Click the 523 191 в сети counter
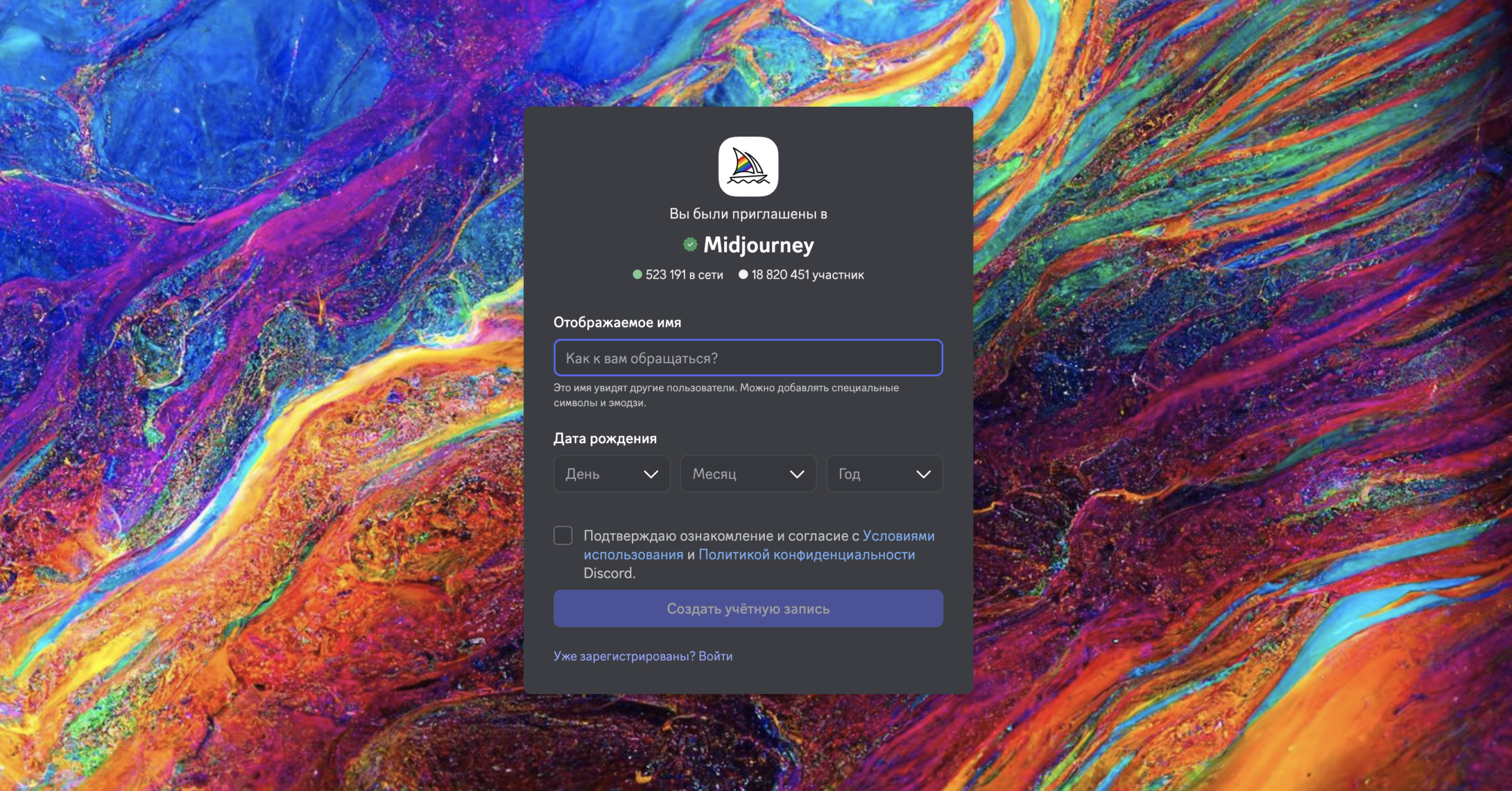Image resolution: width=1512 pixels, height=791 pixels. click(x=684, y=274)
